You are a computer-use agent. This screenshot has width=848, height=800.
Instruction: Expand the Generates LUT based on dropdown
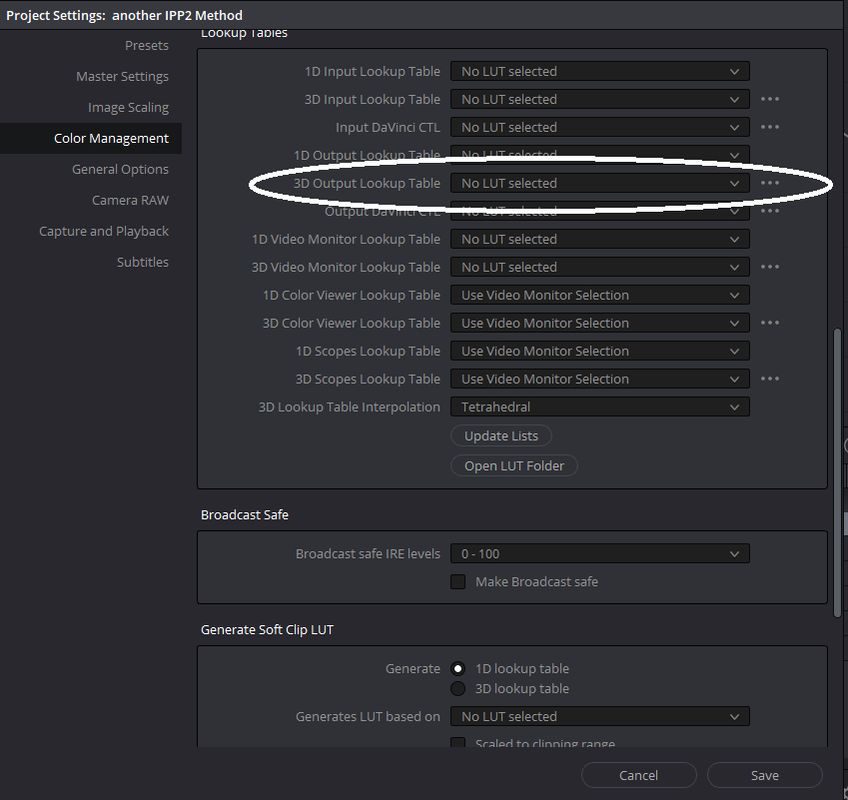point(600,717)
